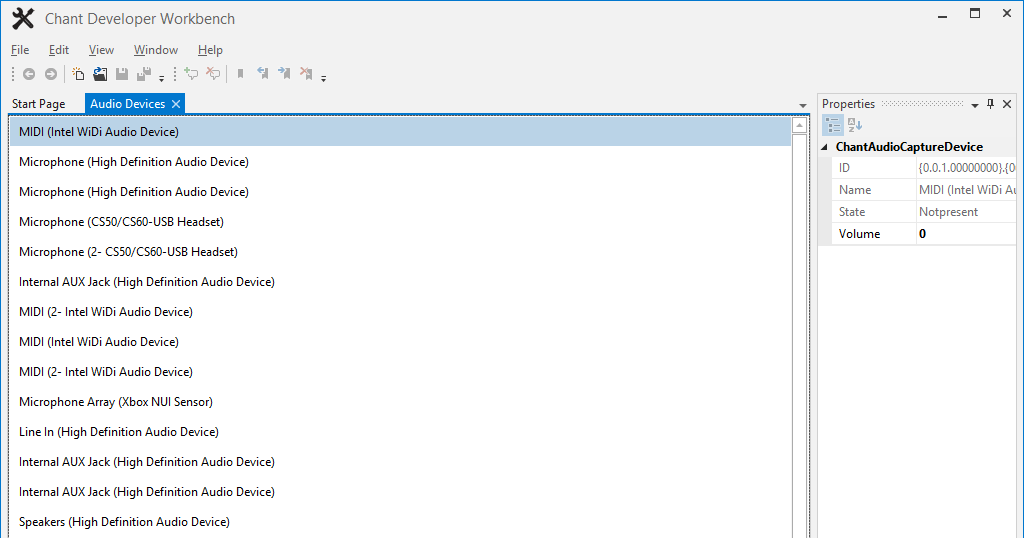1024x538 pixels.
Task: Open the Properties panel window position dropdown
Action: [975, 105]
